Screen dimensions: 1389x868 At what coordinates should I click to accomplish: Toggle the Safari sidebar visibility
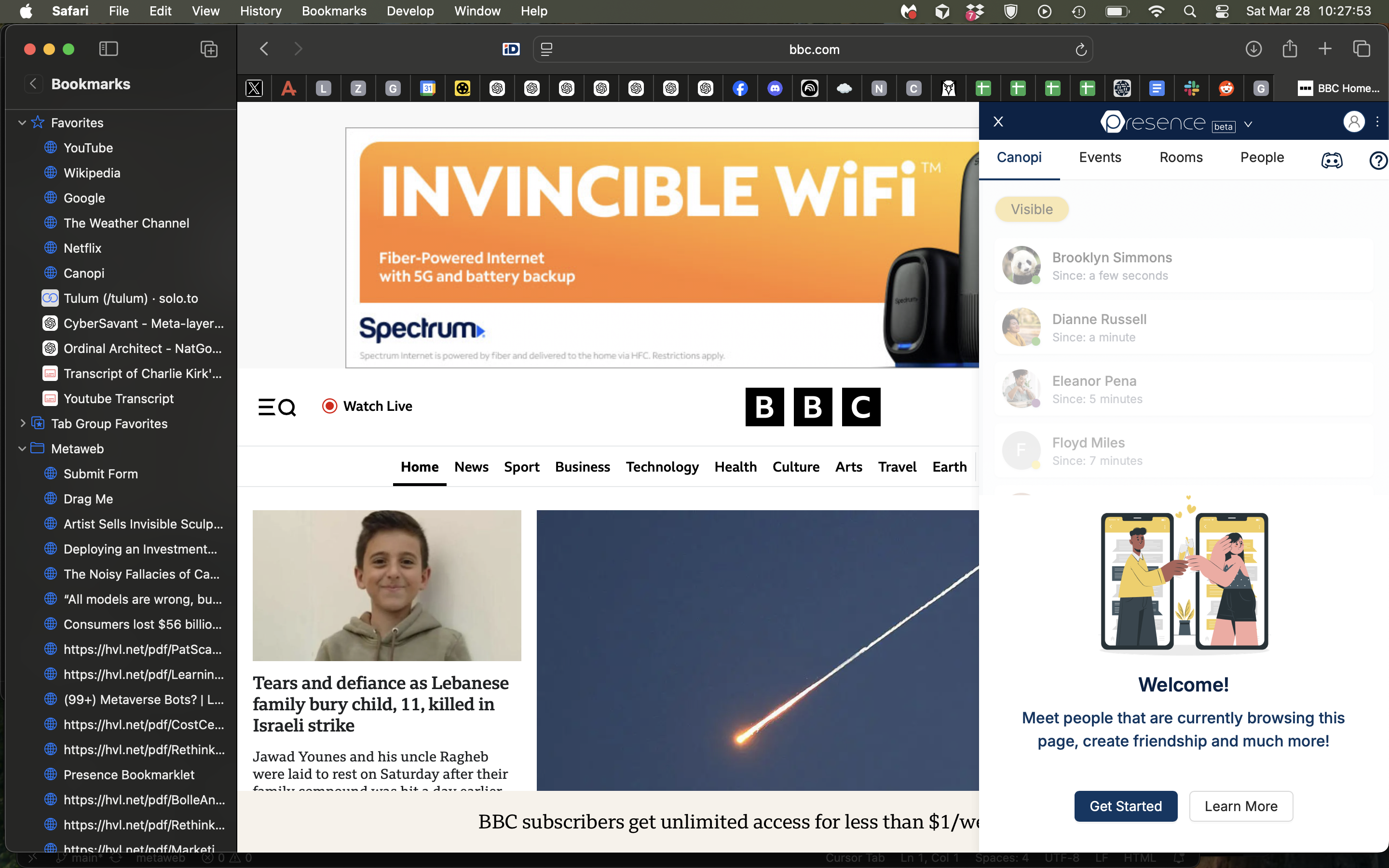[108, 49]
